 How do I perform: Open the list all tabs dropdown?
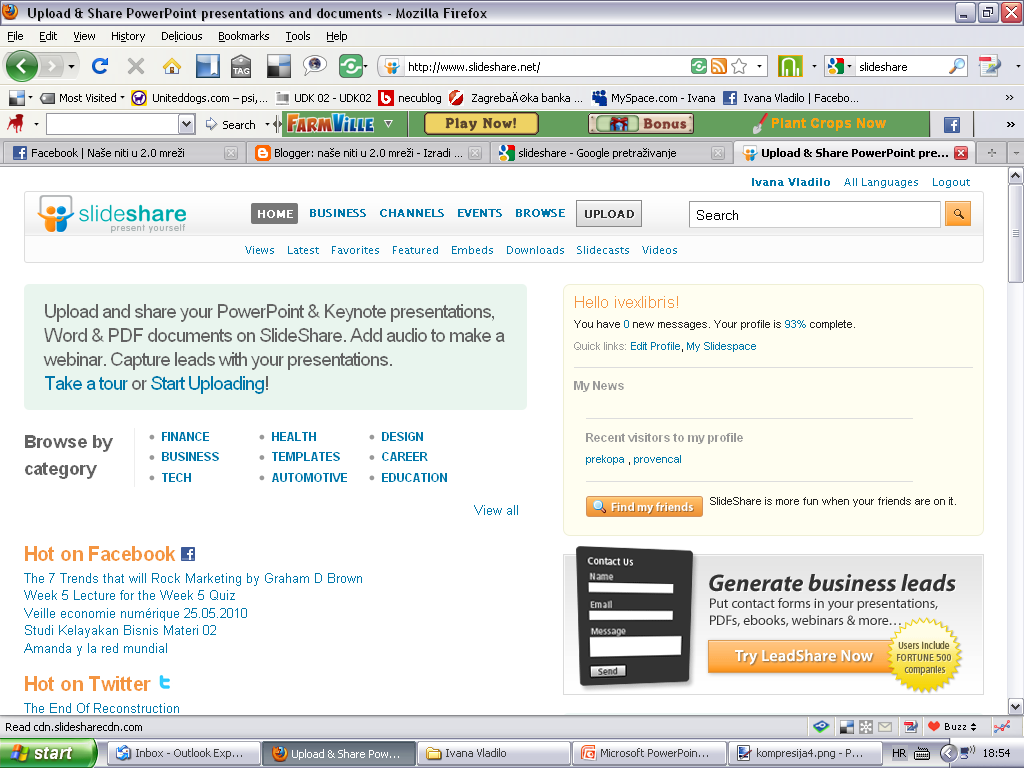click(1016, 153)
